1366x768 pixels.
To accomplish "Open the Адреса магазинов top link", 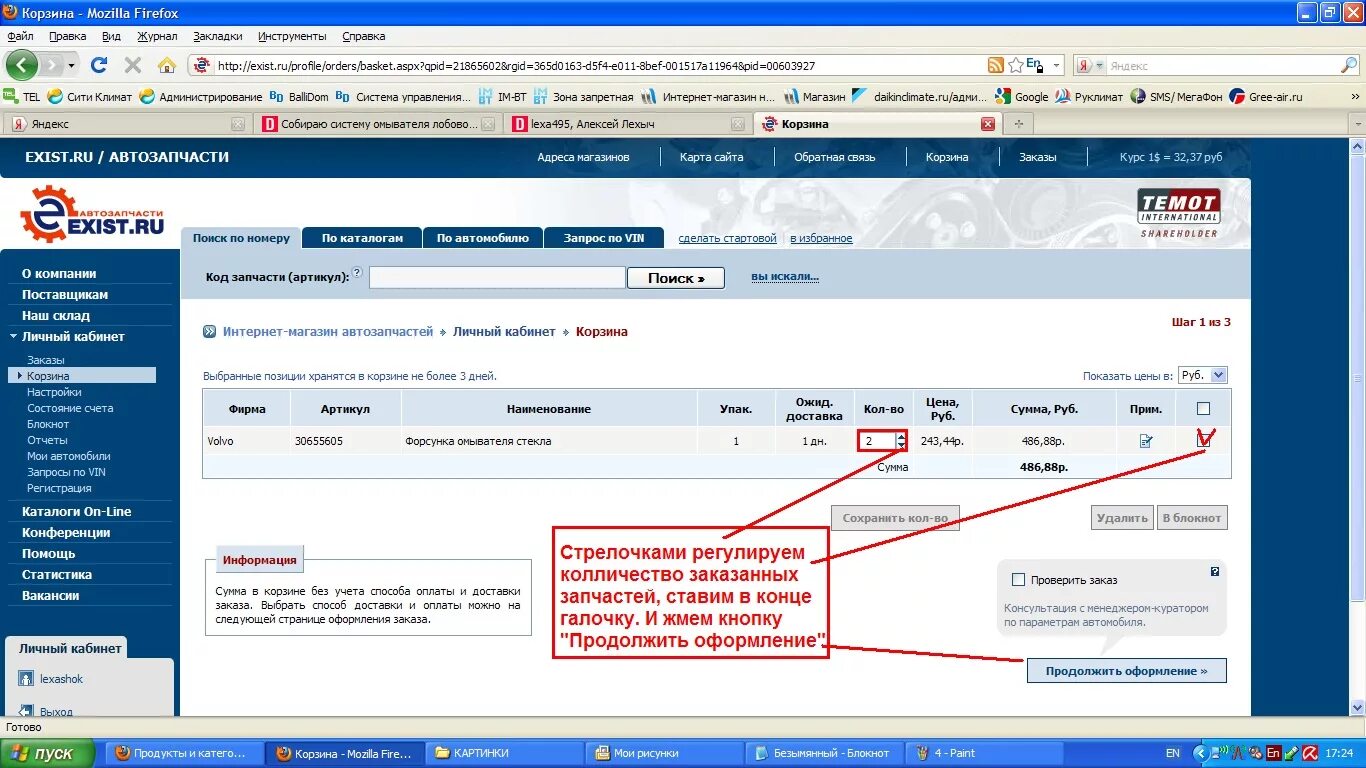I will point(583,157).
